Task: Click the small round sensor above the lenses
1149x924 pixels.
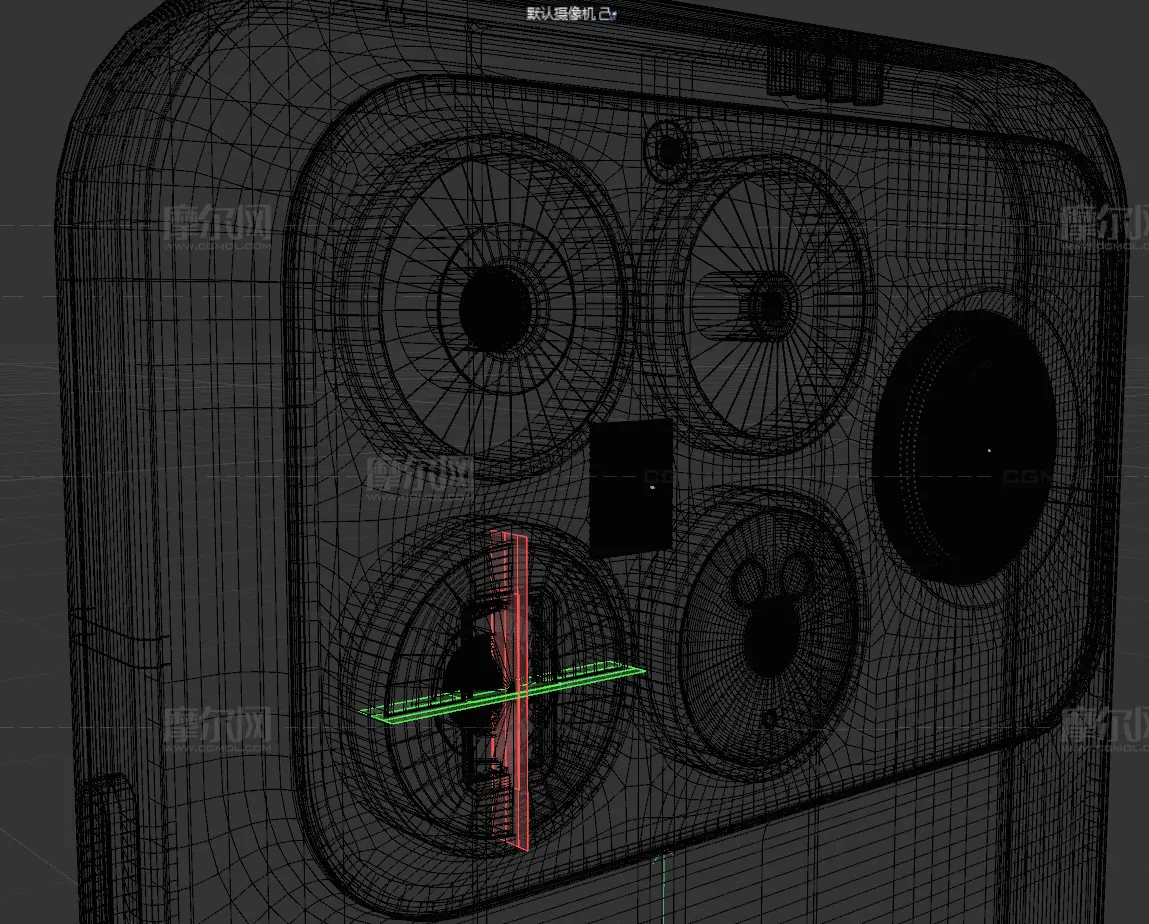Action: [x=668, y=152]
